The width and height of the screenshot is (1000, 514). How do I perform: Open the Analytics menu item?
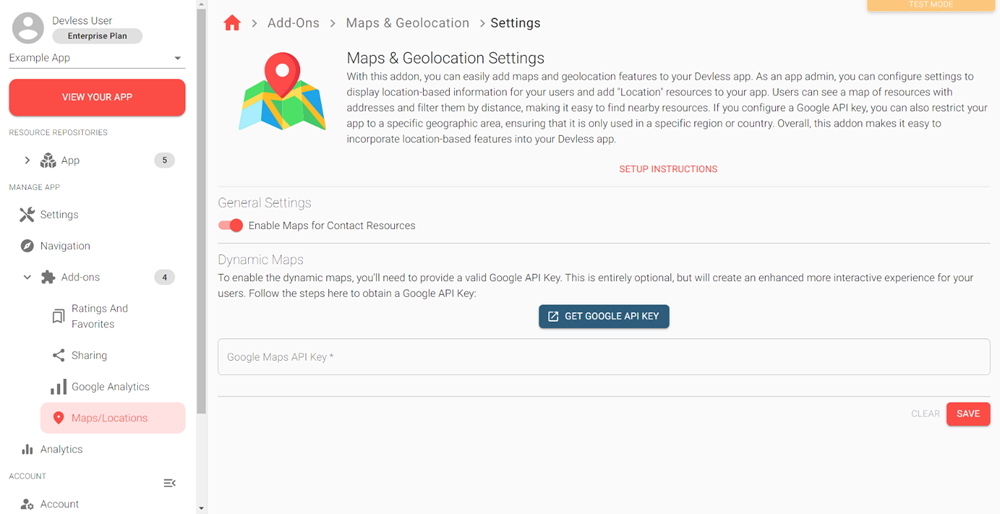(61, 450)
